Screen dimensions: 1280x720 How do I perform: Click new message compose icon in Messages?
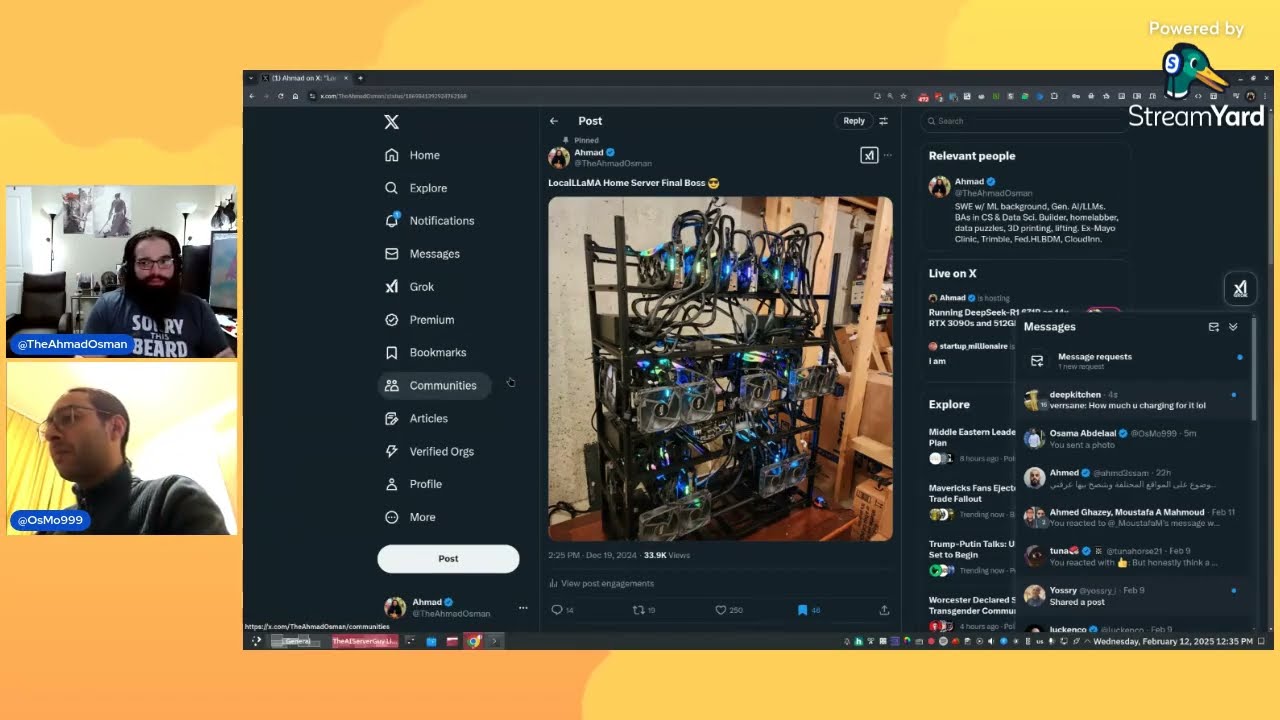click(x=1214, y=327)
